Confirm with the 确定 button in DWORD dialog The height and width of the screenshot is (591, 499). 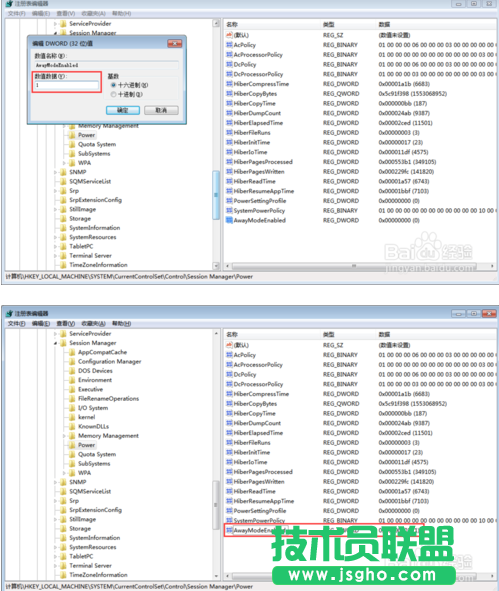[x=123, y=110]
